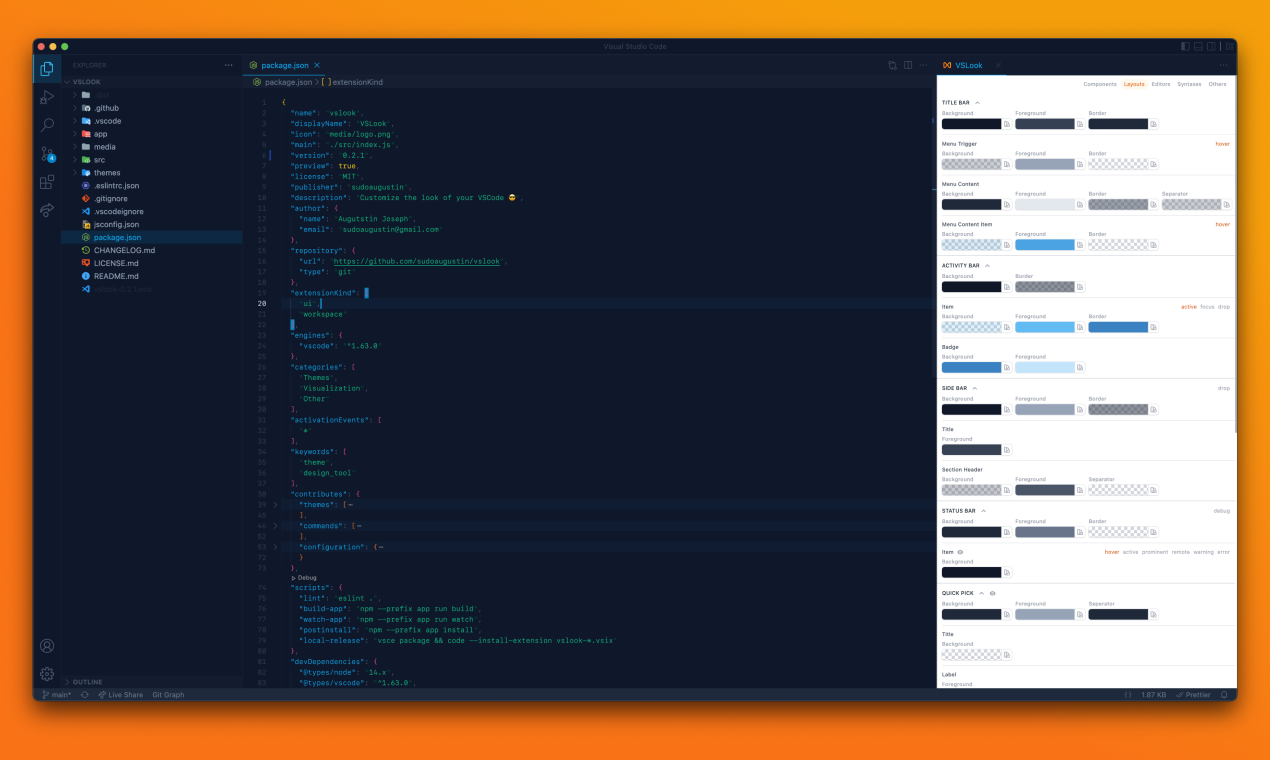Collapse the STATUS BAR section

(x=984, y=511)
